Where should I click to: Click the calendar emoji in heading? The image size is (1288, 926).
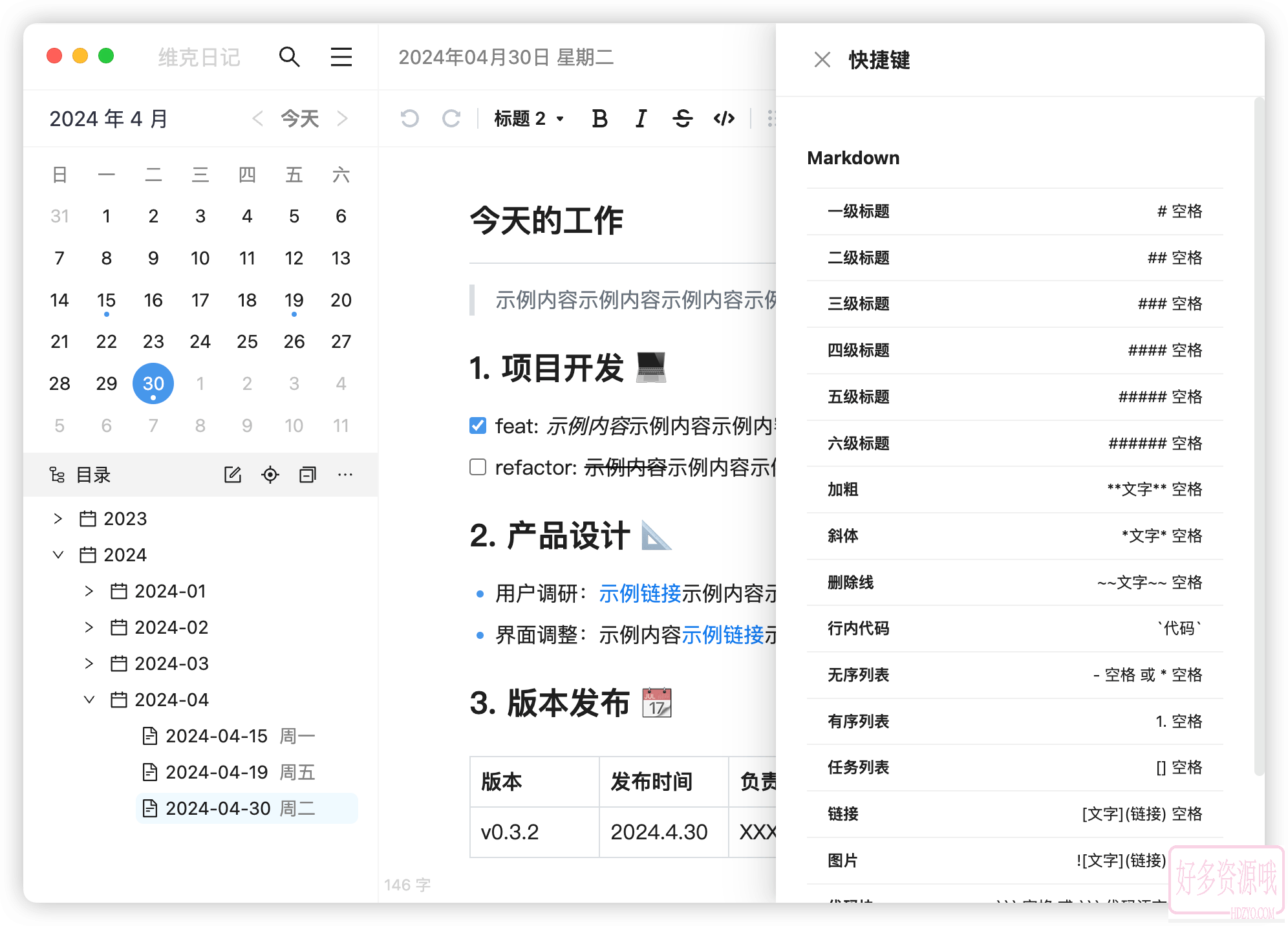[x=657, y=703]
